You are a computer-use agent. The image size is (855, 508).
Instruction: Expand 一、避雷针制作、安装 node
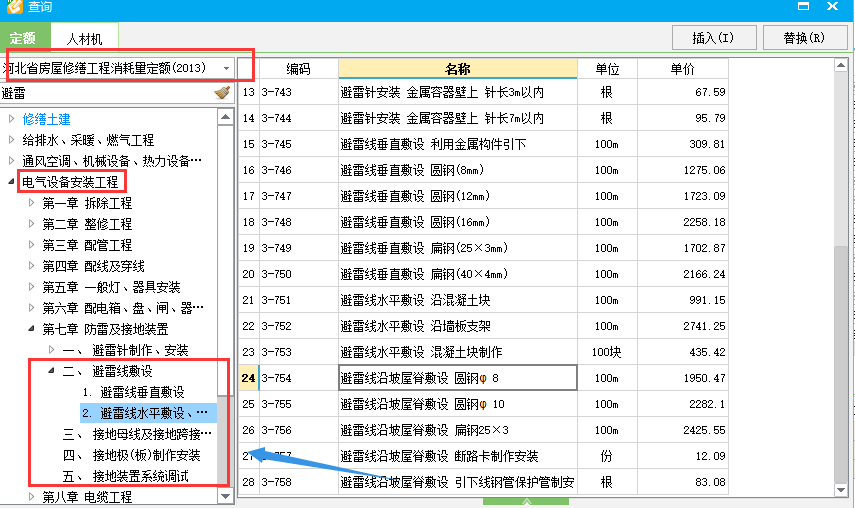coord(52,349)
